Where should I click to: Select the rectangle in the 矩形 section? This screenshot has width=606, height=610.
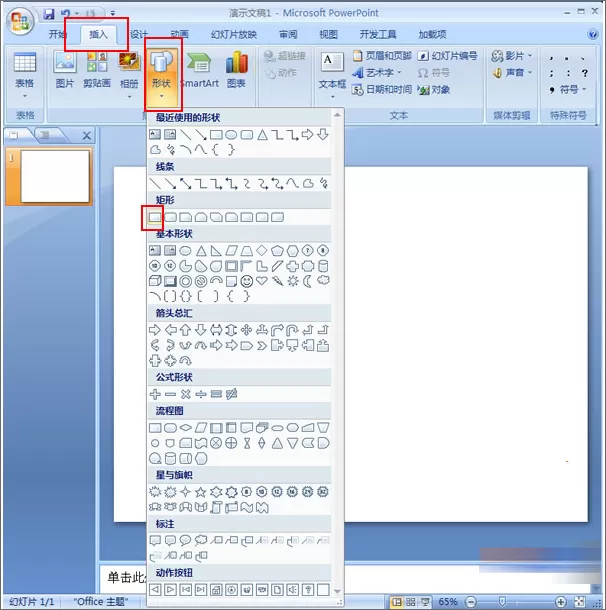click(x=155, y=217)
